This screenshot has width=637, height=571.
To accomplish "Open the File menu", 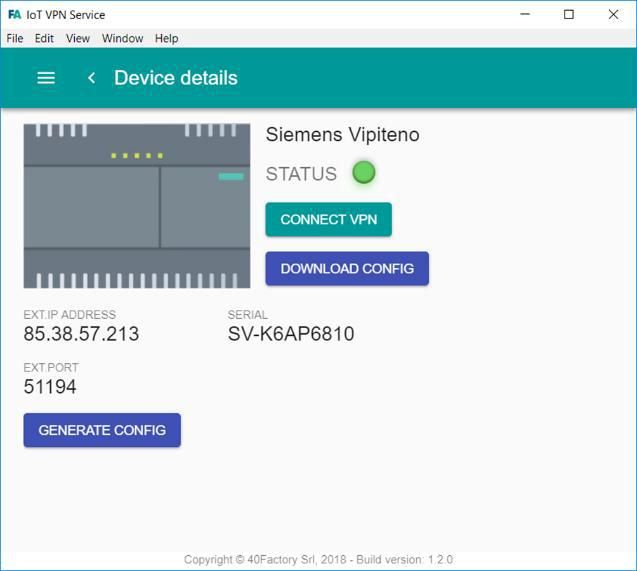I will point(15,38).
